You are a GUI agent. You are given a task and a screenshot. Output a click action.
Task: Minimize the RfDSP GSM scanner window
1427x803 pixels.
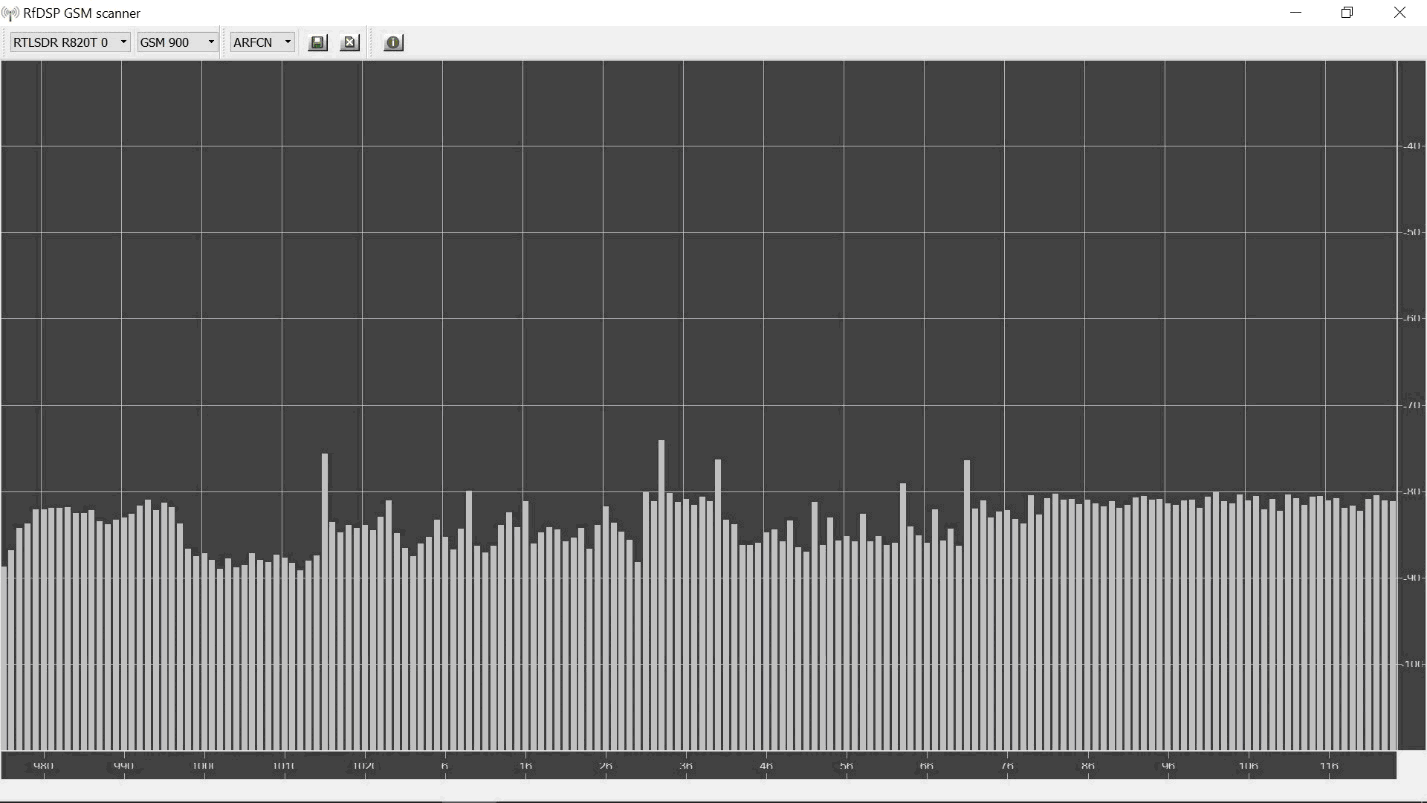click(x=1296, y=13)
